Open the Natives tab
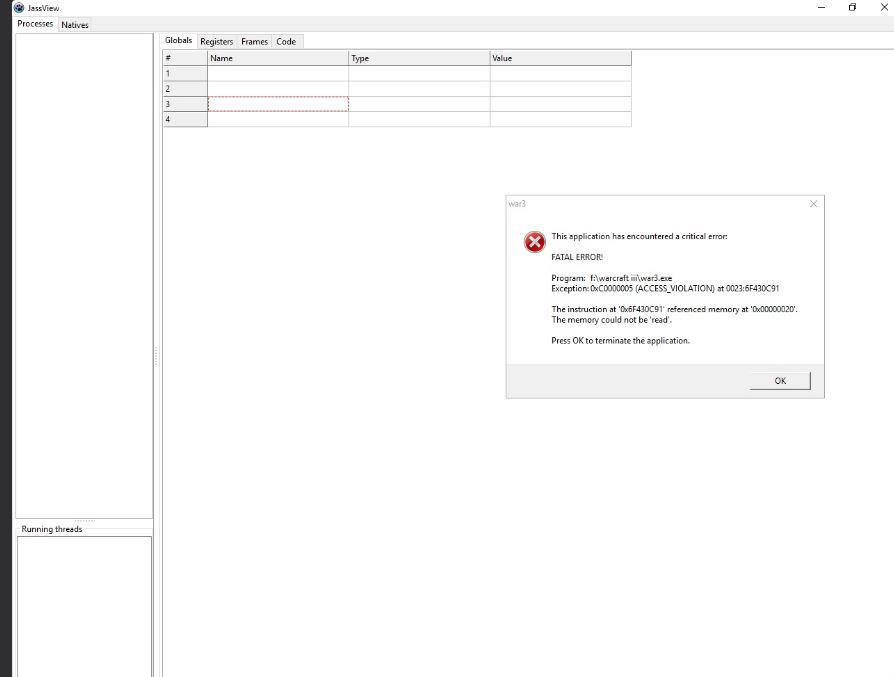The width and height of the screenshot is (894, 677). click(x=75, y=25)
